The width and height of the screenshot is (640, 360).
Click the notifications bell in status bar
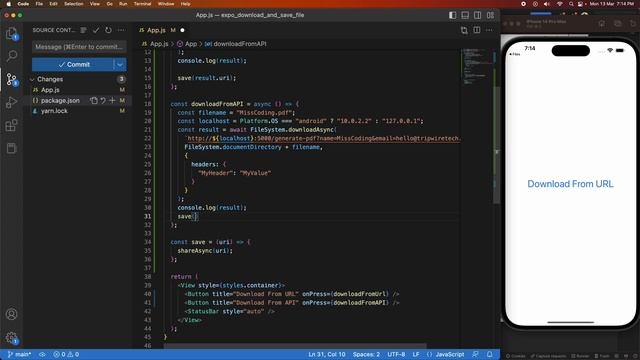click(x=489, y=354)
